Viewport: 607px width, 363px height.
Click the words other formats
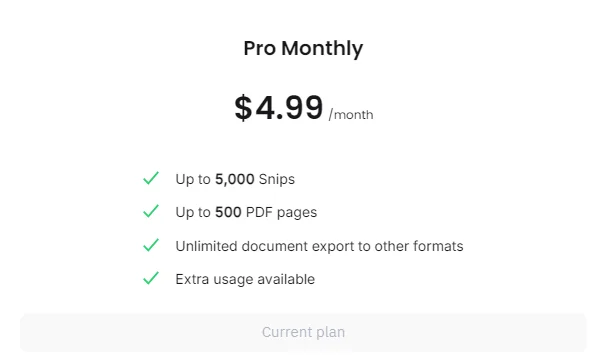click(x=419, y=246)
